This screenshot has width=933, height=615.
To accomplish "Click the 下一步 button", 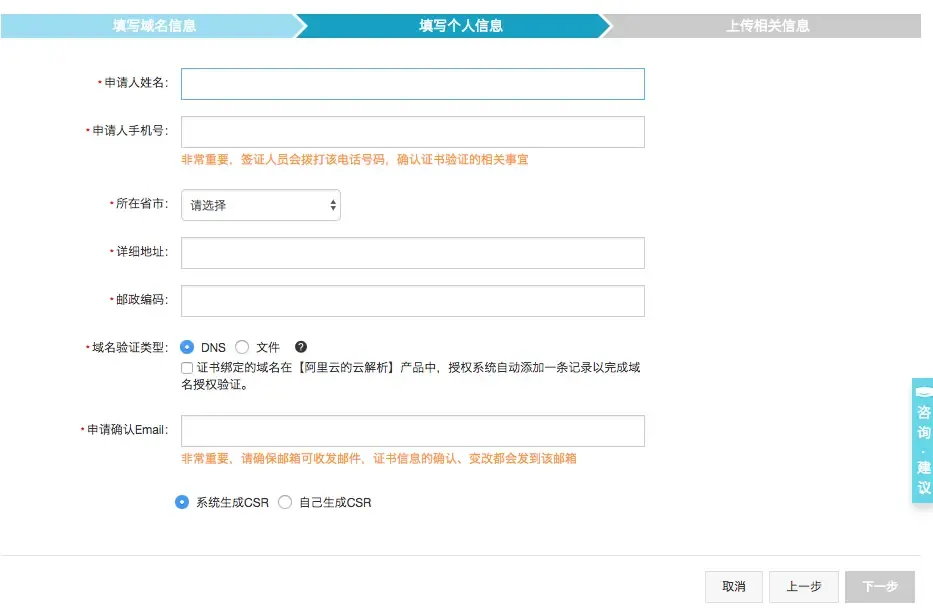I will (880, 586).
